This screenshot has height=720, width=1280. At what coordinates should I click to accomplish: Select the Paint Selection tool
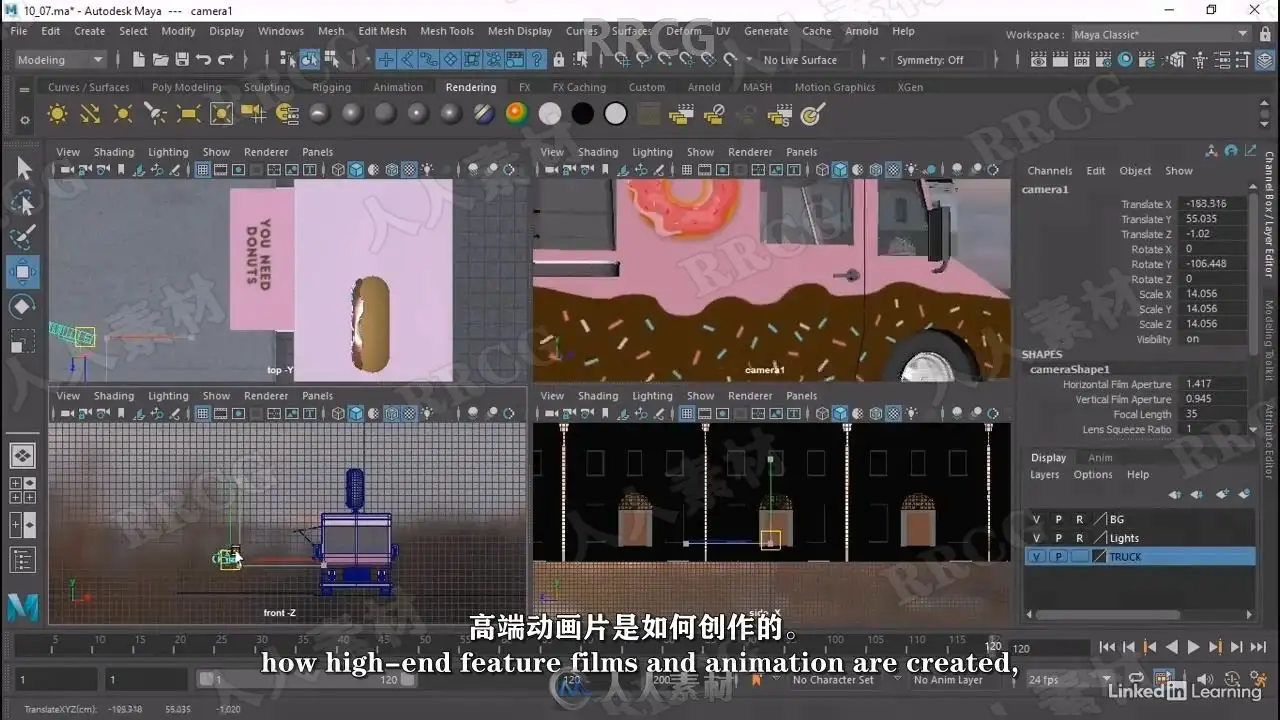[23, 238]
